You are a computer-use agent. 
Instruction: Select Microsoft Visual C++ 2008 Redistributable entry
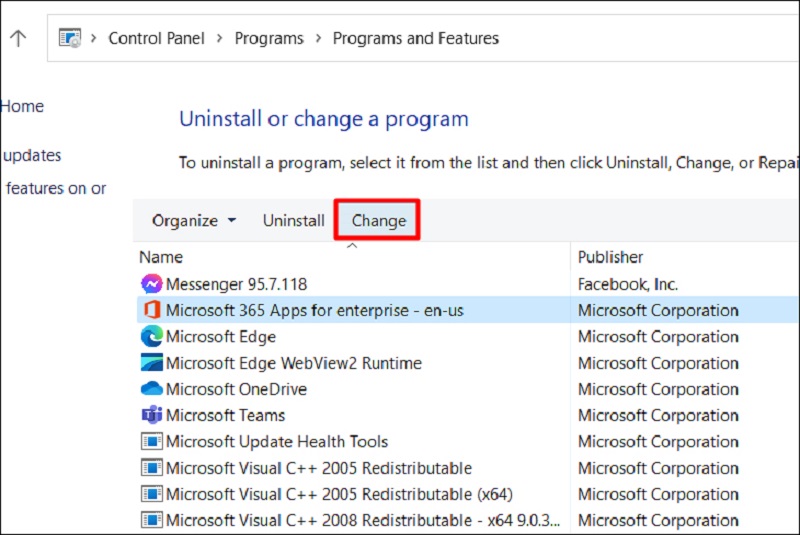pos(362,520)
